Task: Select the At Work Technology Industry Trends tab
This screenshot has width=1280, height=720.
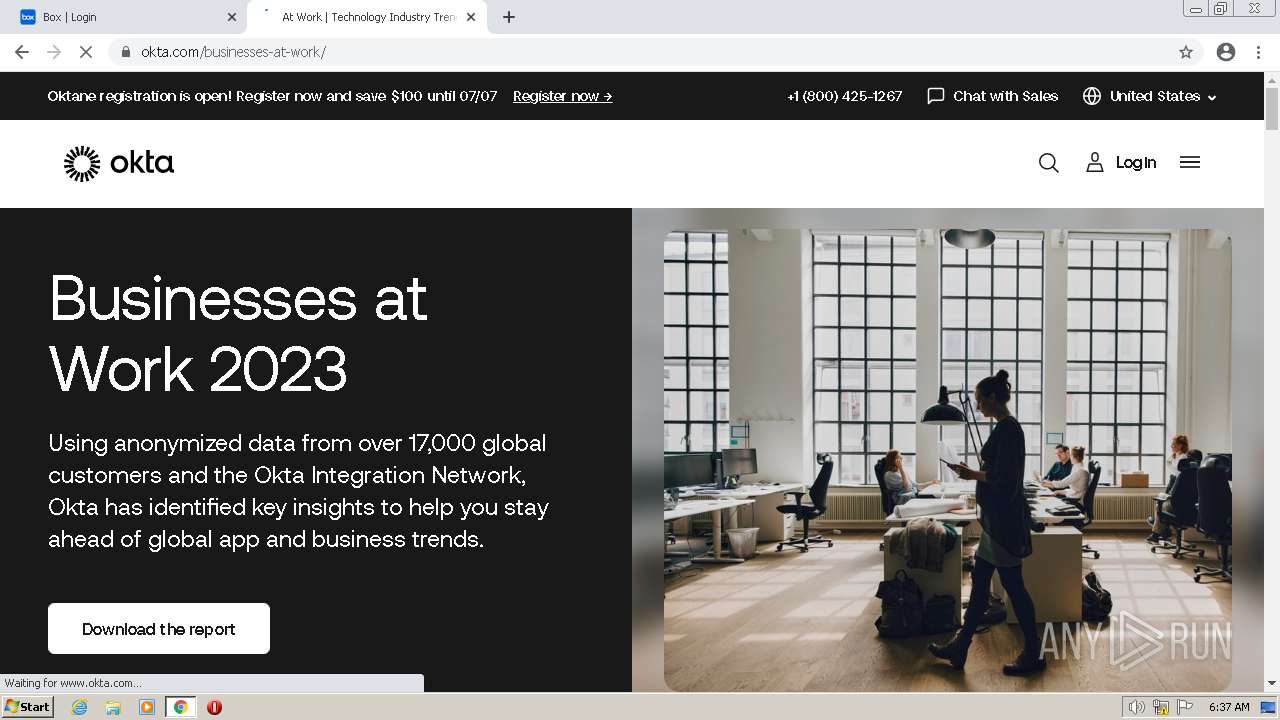Action: pos(366,17)
